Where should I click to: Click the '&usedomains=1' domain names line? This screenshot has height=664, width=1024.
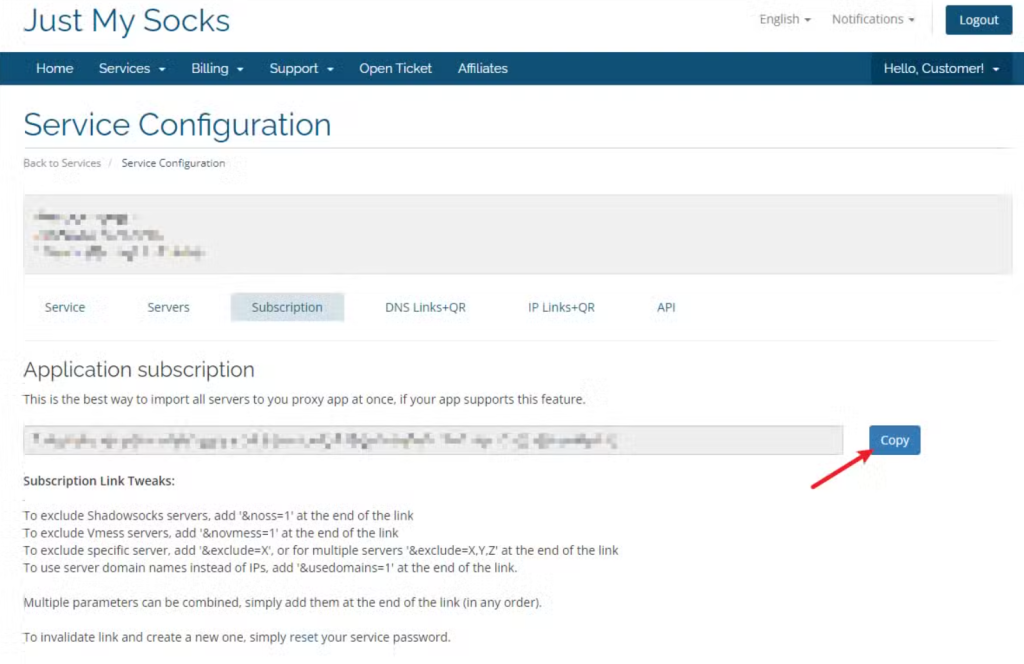click(270, 568)
